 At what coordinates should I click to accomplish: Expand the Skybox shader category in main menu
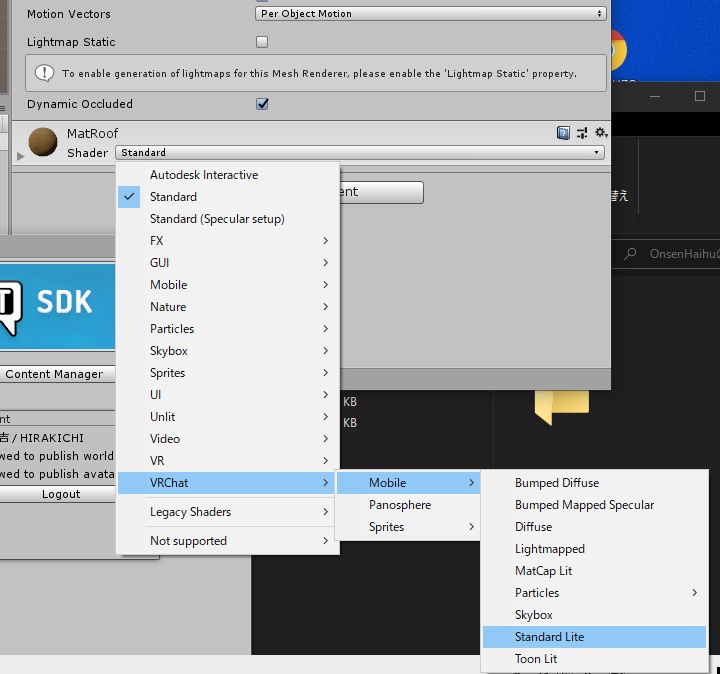pyautogui.click(x=228, y=351)
